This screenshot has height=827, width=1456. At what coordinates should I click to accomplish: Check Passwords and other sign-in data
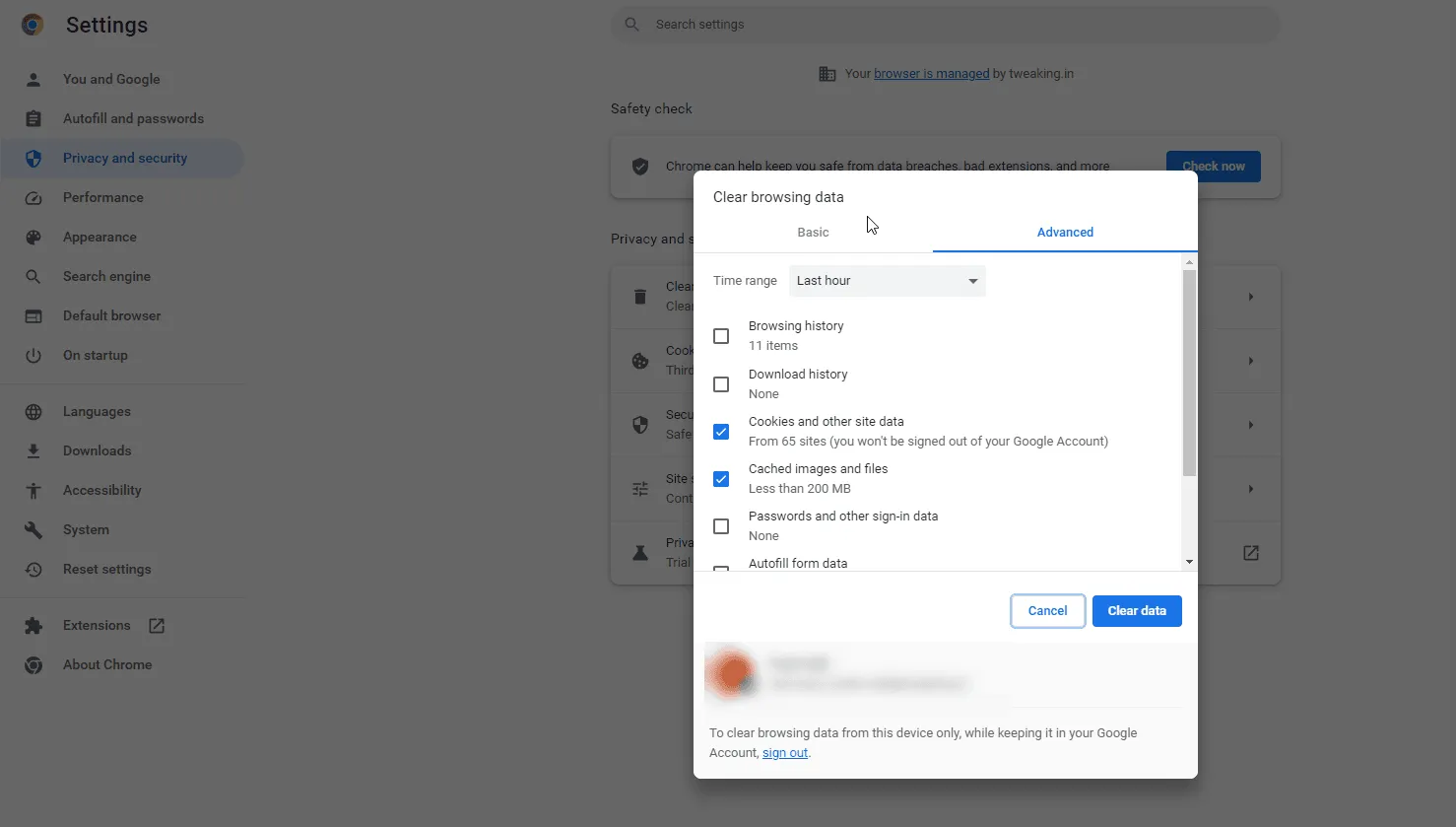[721, 526]
